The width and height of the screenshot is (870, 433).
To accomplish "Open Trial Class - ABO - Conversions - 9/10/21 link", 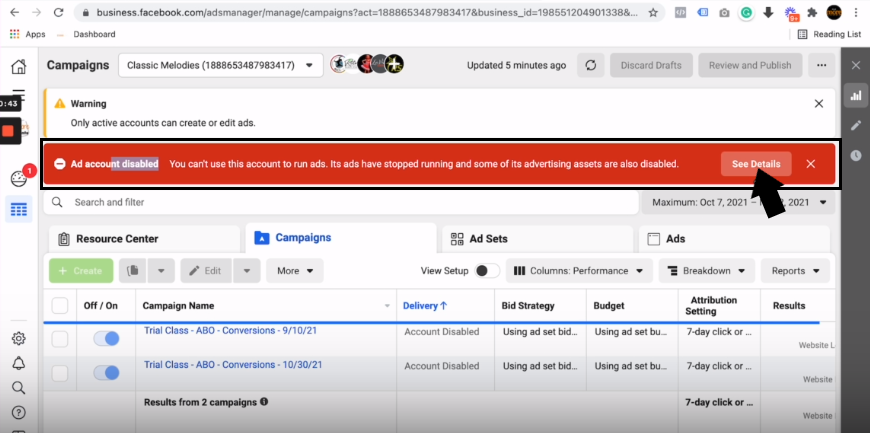I will click(231, 330).
